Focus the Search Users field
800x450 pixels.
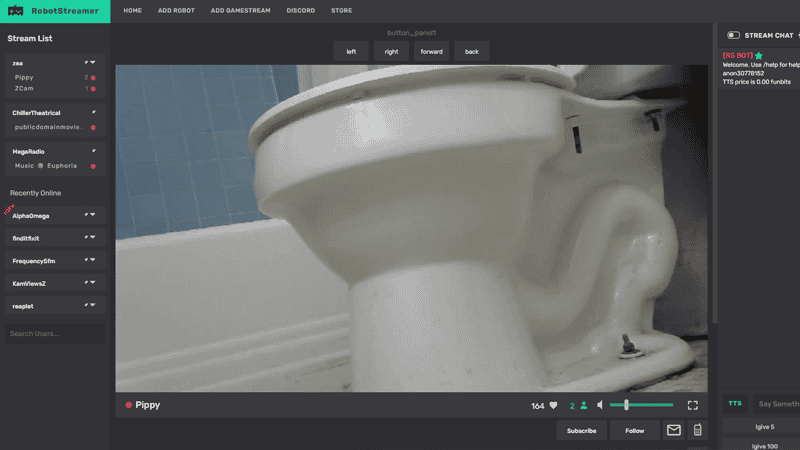point(55,334)
